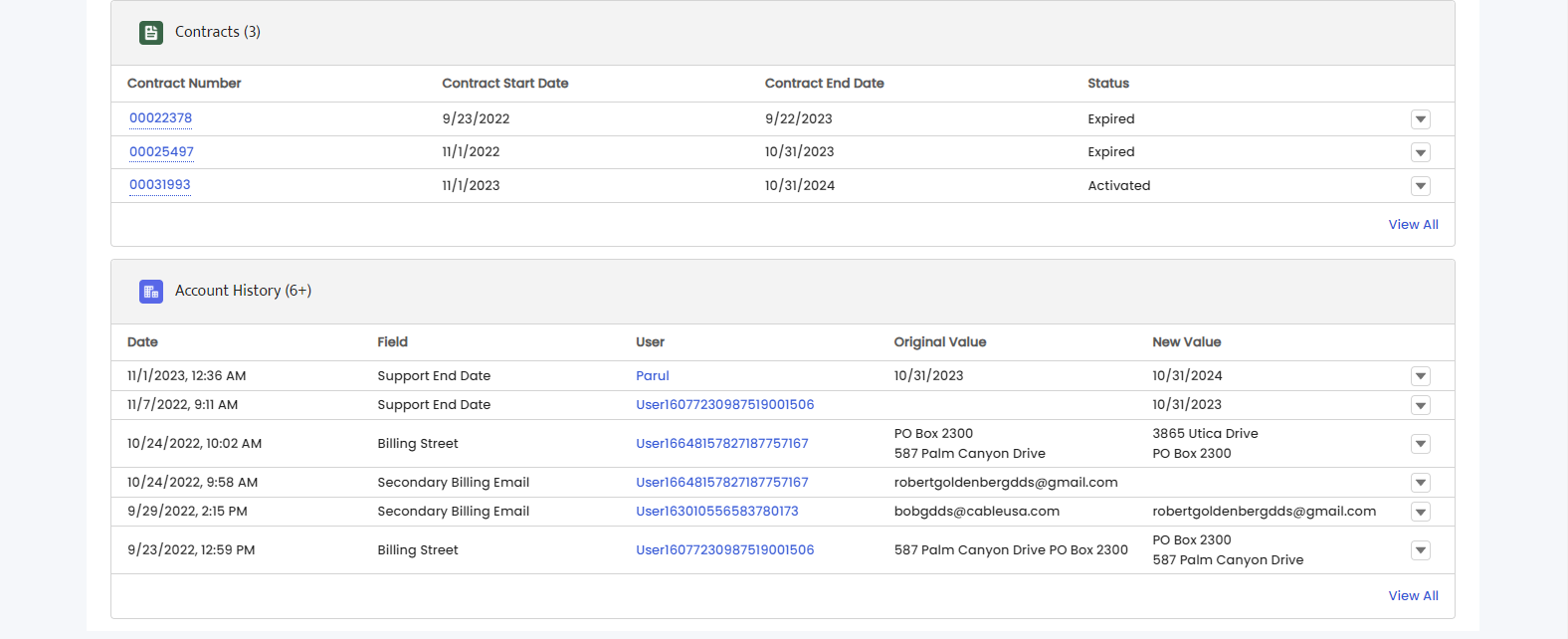View all account history entries

(x=1413, y=595)
